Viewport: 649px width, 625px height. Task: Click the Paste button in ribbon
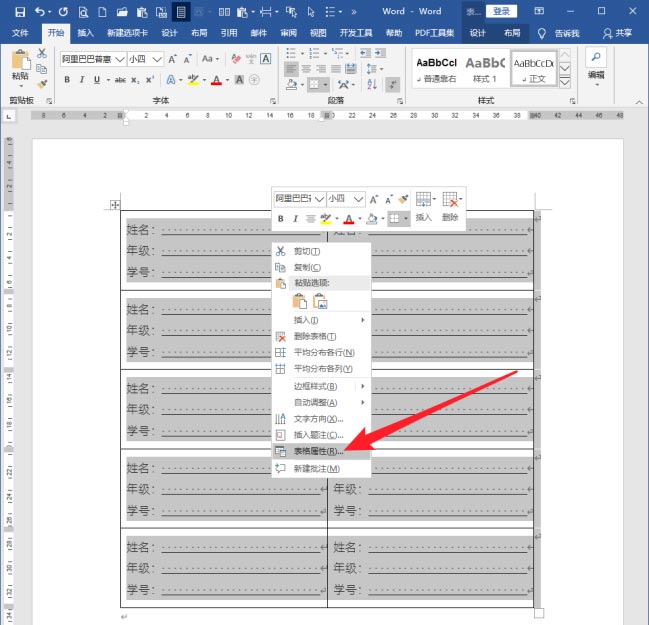coord(20,66)
